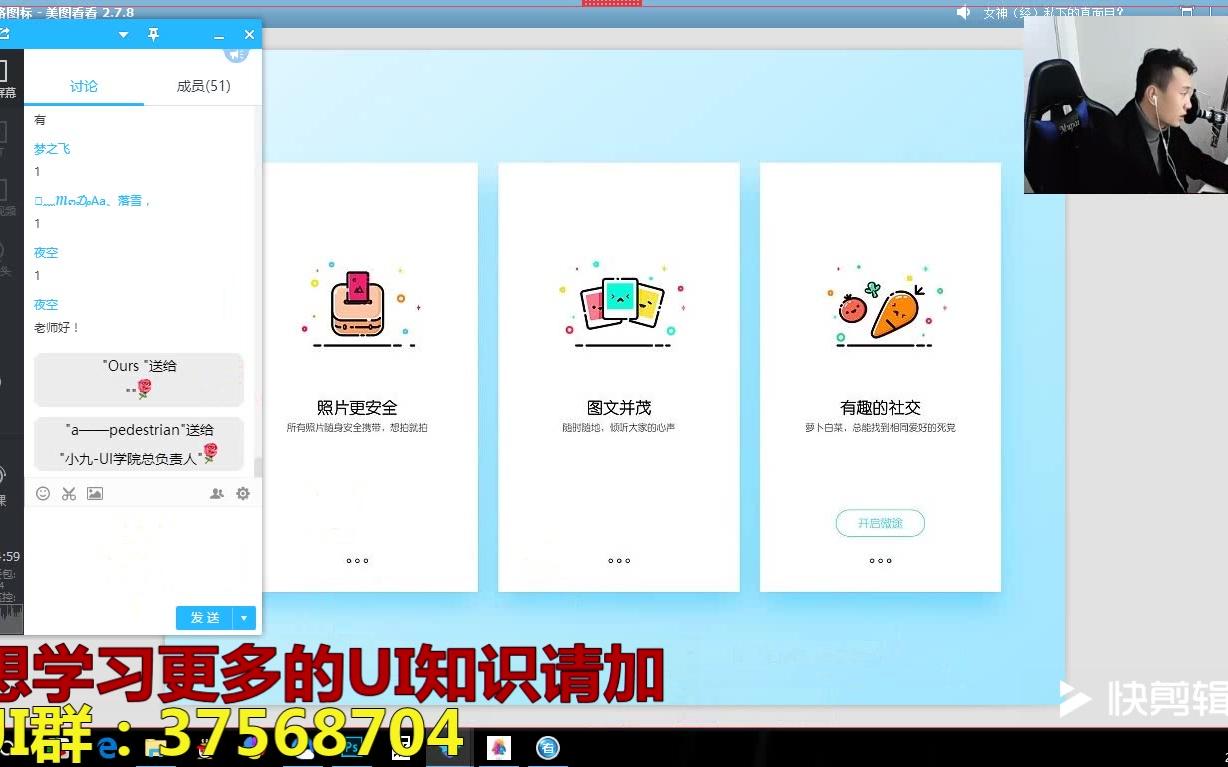The width and height of the screenshot is (1228, 767).
Task: Click the 开启微途 button
Action: pos(879,523)
